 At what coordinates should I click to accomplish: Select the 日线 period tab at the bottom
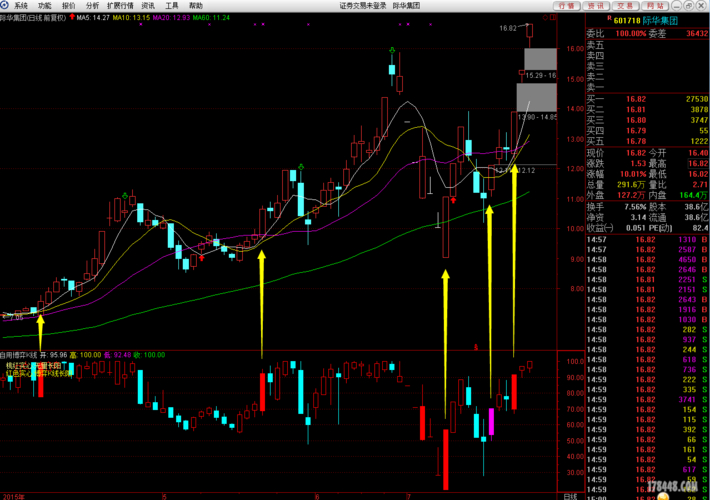[x=571, y=496]
